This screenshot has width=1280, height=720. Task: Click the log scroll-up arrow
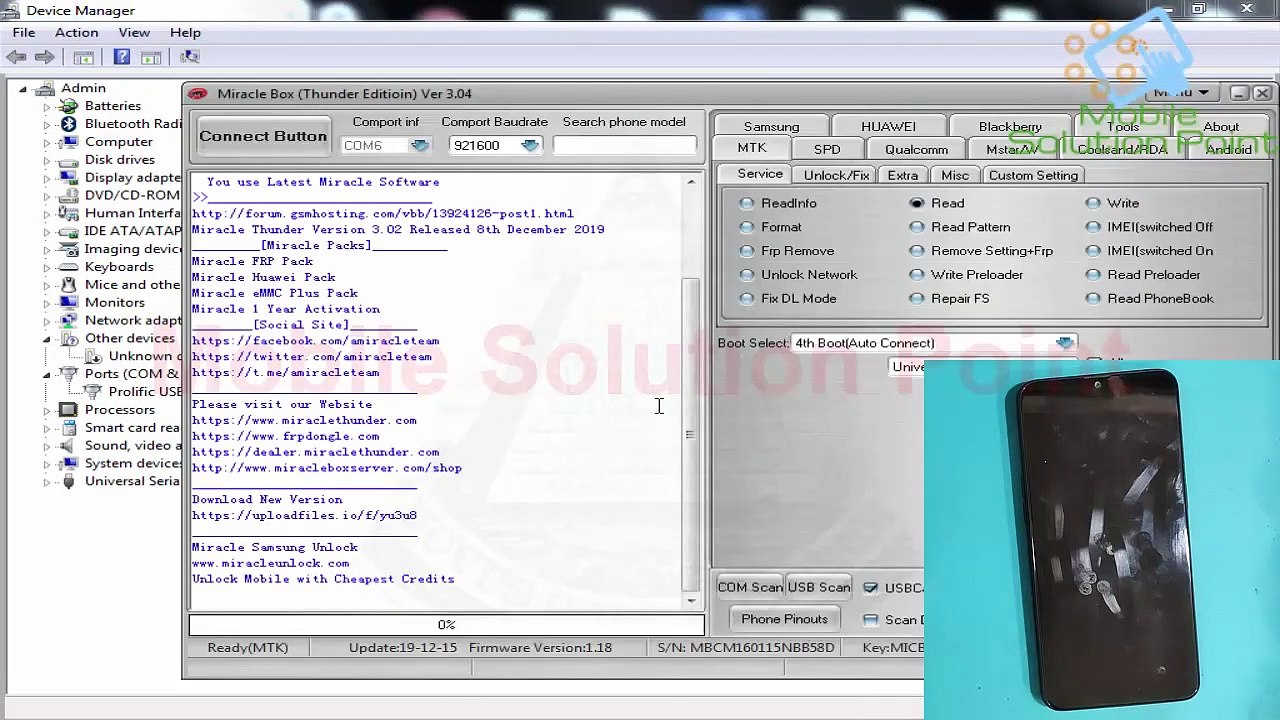coord(691,182)
